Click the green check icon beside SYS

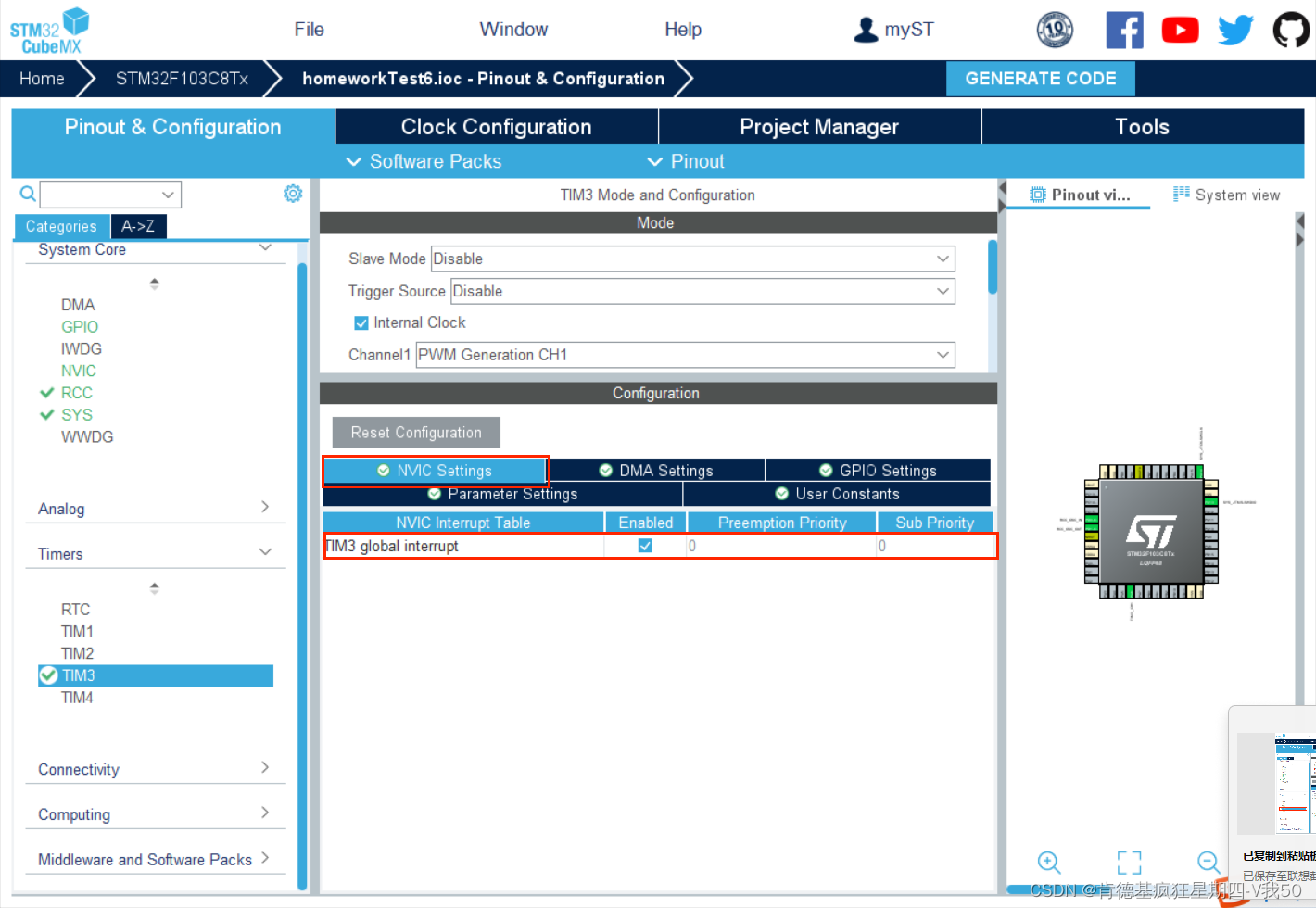click(47, 415)
